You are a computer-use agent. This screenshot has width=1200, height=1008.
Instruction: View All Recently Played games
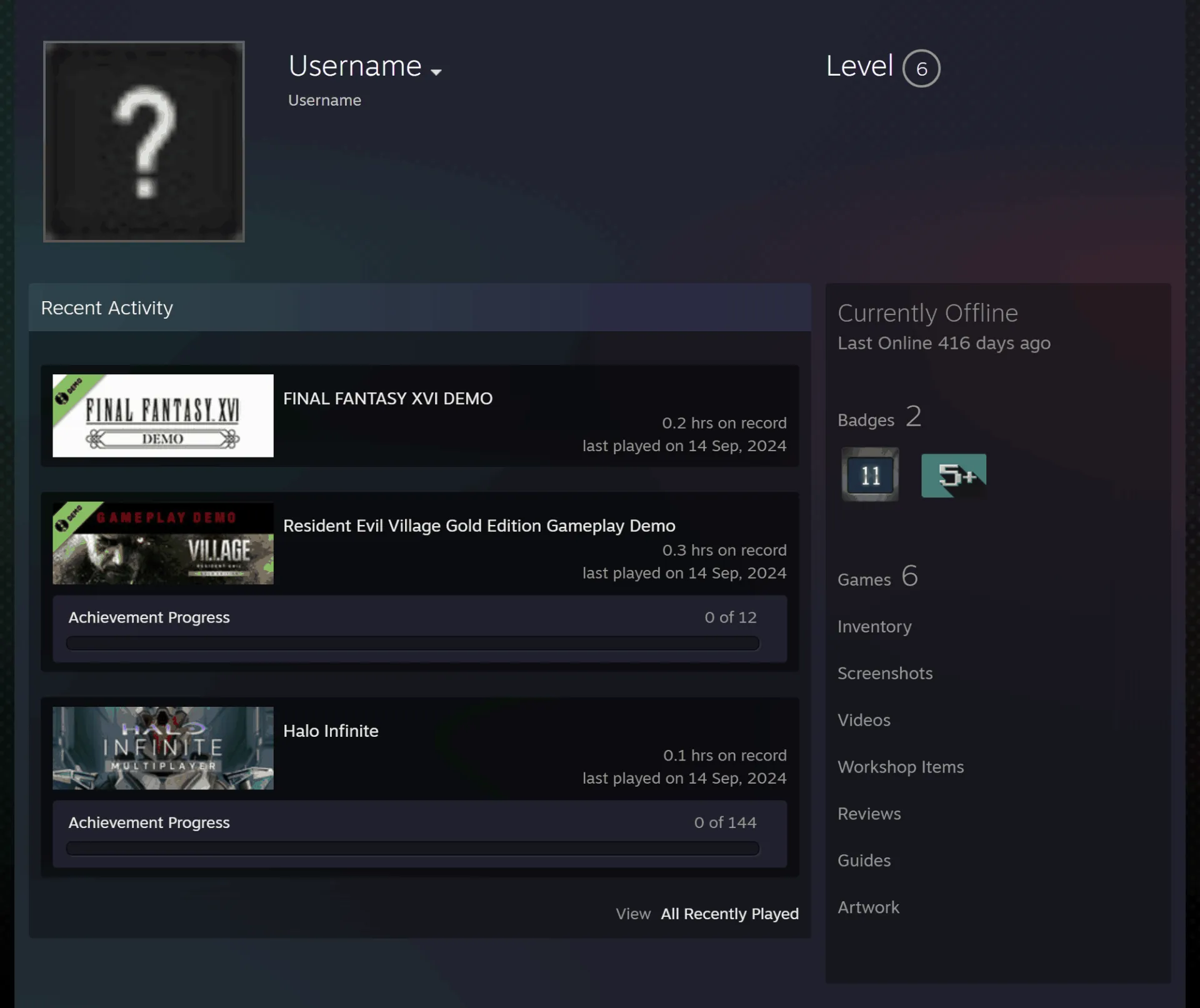729,914
